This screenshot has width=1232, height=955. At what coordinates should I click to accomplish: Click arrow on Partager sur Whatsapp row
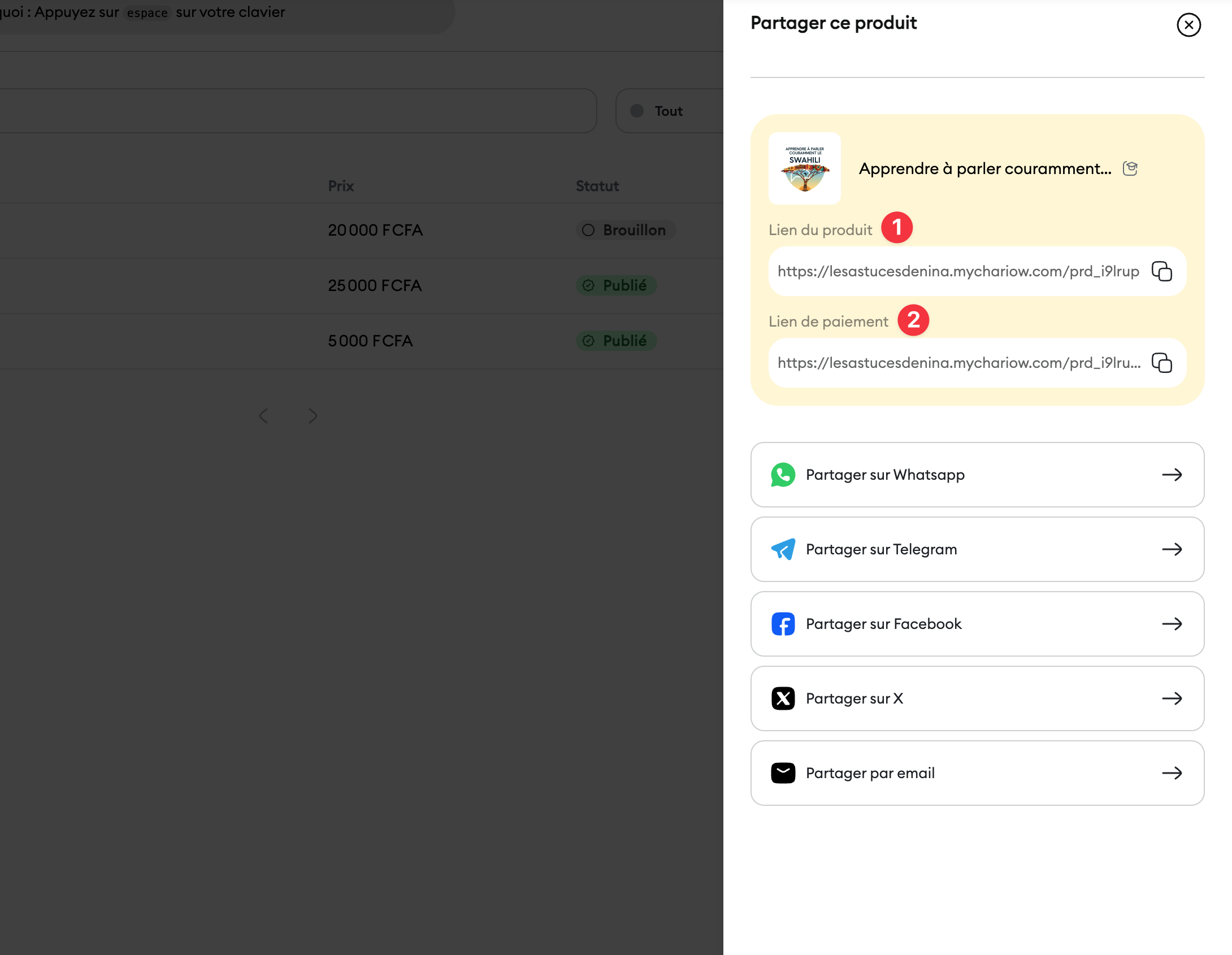click(x=1172, y=475)
